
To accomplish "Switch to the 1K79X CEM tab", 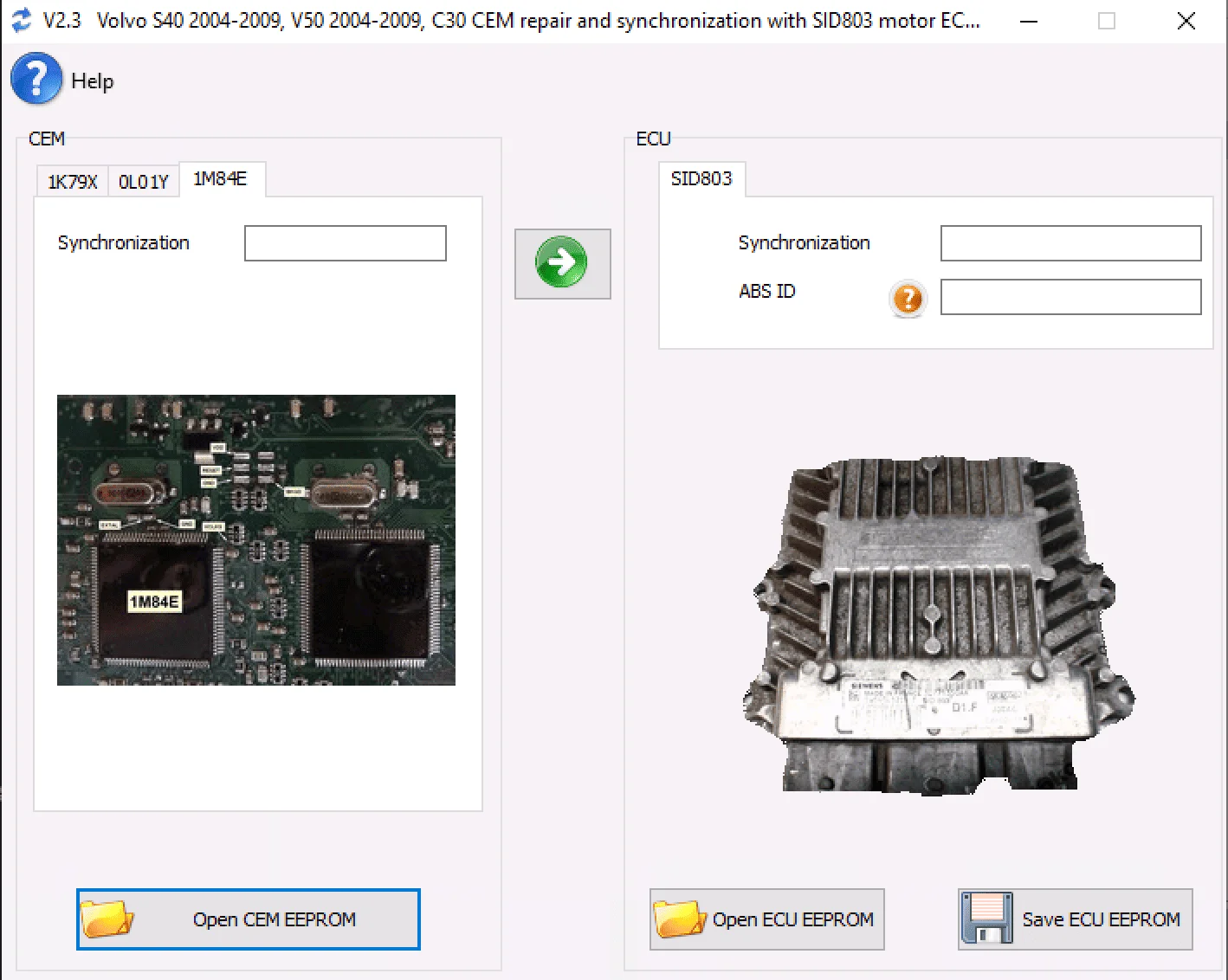I will tap(71, 181).
